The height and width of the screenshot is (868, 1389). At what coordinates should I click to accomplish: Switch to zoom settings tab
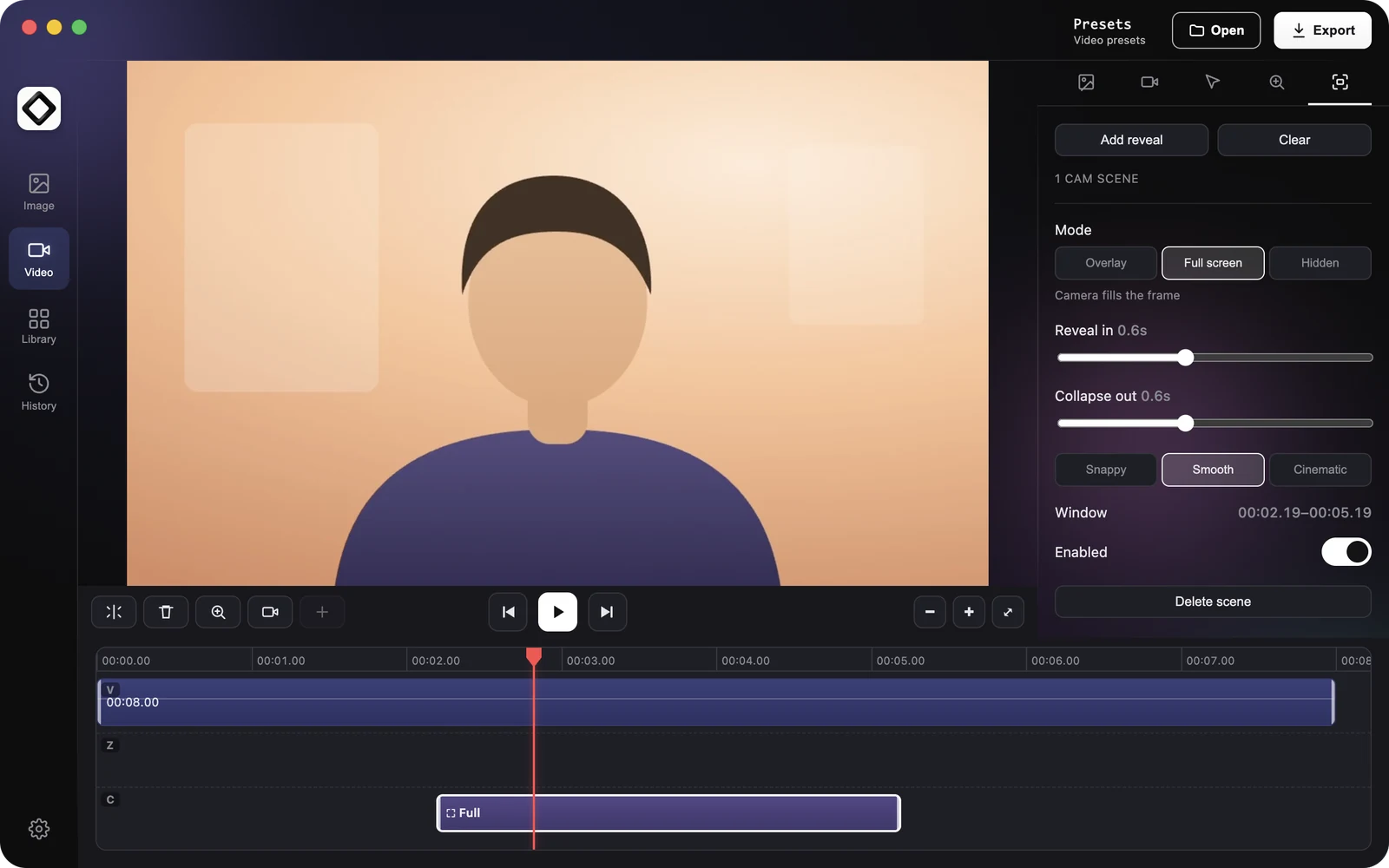coord(1276,82)
